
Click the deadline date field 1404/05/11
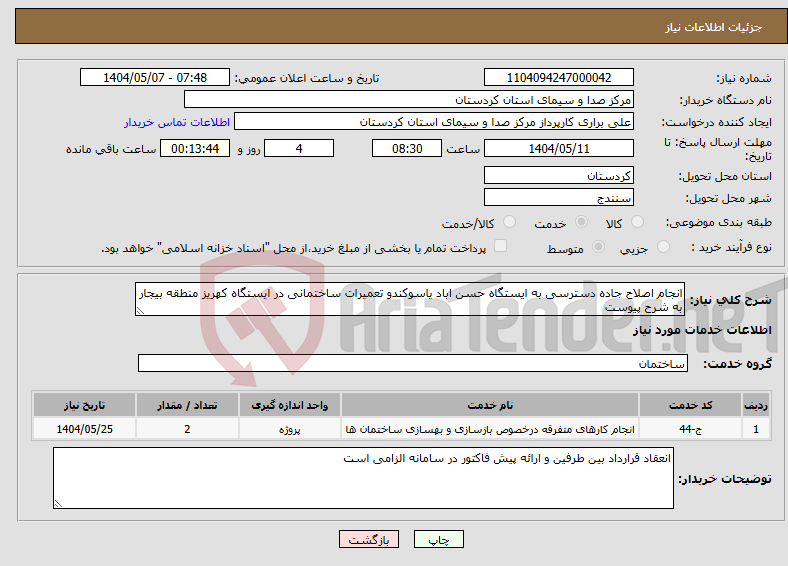(558, 148)
